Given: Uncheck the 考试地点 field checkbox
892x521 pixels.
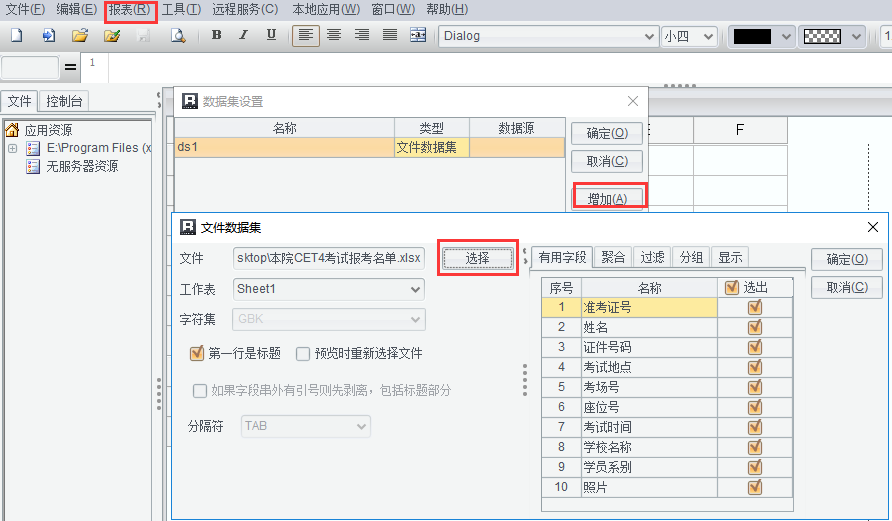Looking at the screenshot, I should [755, 367].
